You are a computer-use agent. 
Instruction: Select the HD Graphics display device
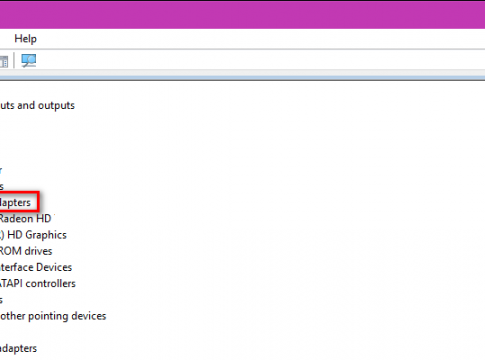33,235
